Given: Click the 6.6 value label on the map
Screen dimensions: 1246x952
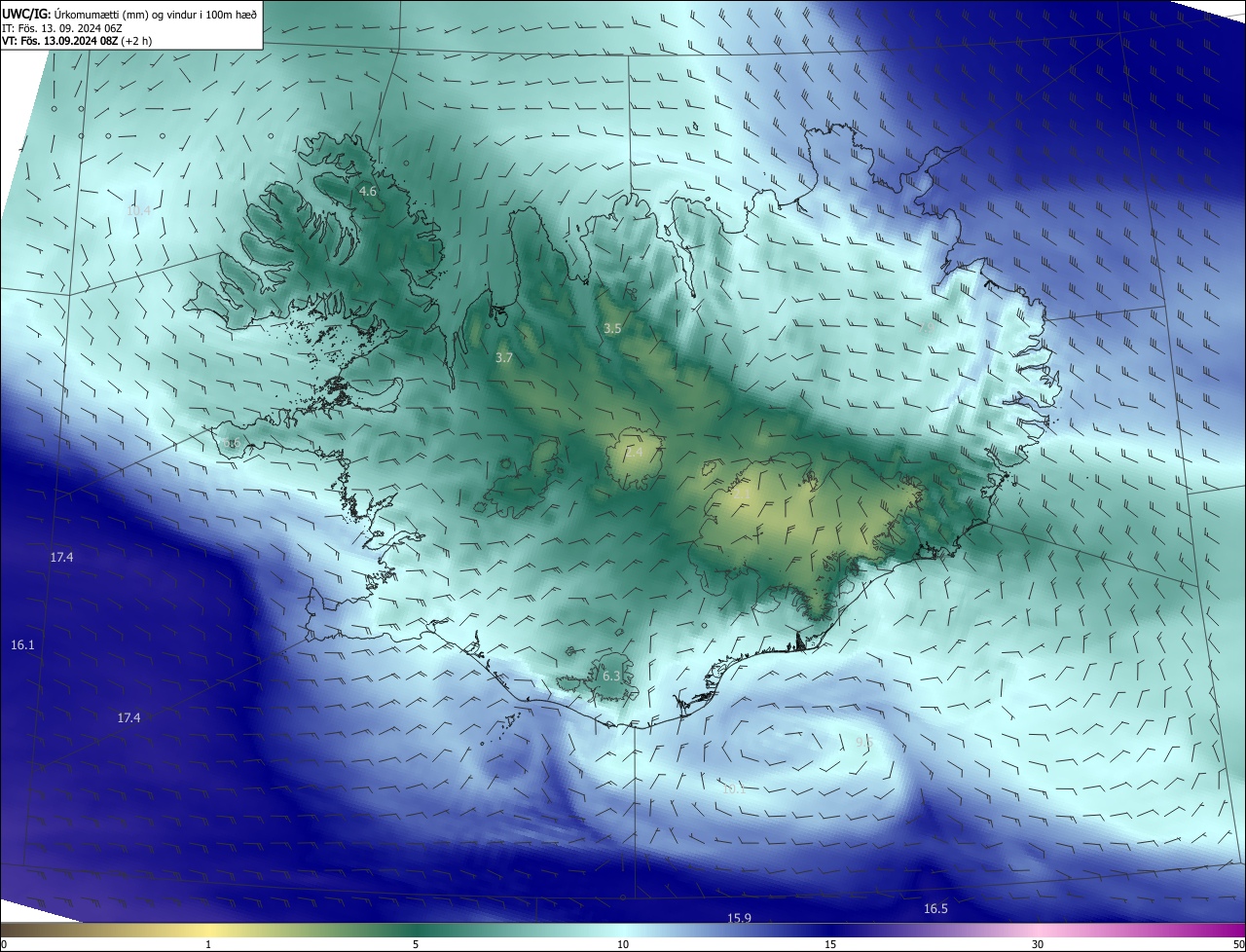Looking at the screenshot, I should 232,443.
